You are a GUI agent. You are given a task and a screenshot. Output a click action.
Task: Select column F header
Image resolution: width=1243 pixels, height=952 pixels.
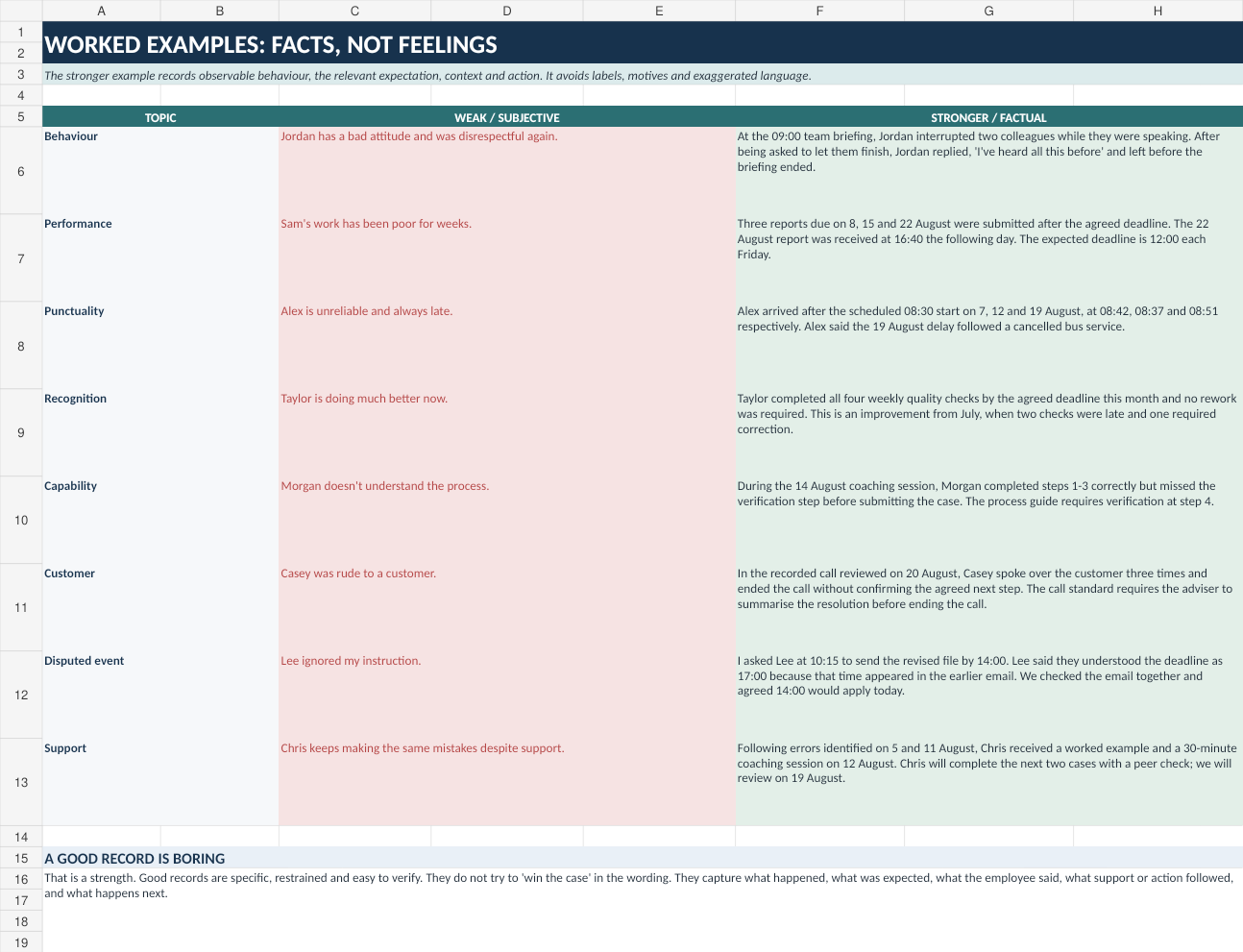click(x=819, y=11)
